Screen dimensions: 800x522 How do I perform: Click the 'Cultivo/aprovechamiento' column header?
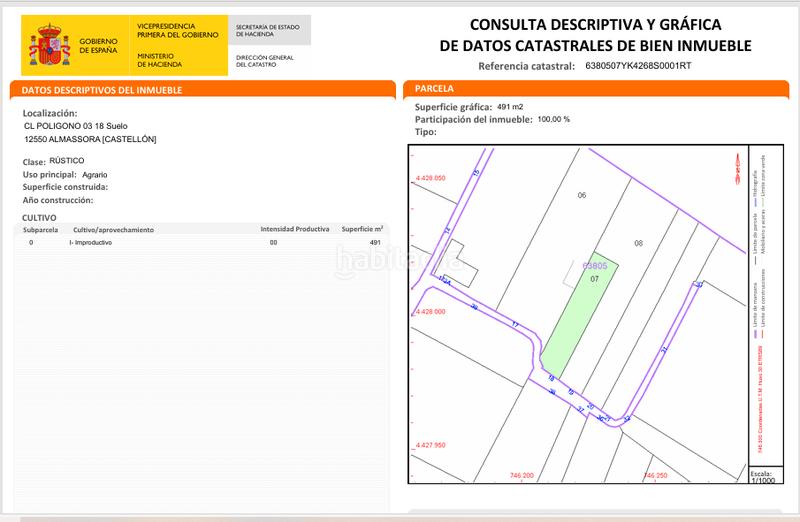(113, 229)
